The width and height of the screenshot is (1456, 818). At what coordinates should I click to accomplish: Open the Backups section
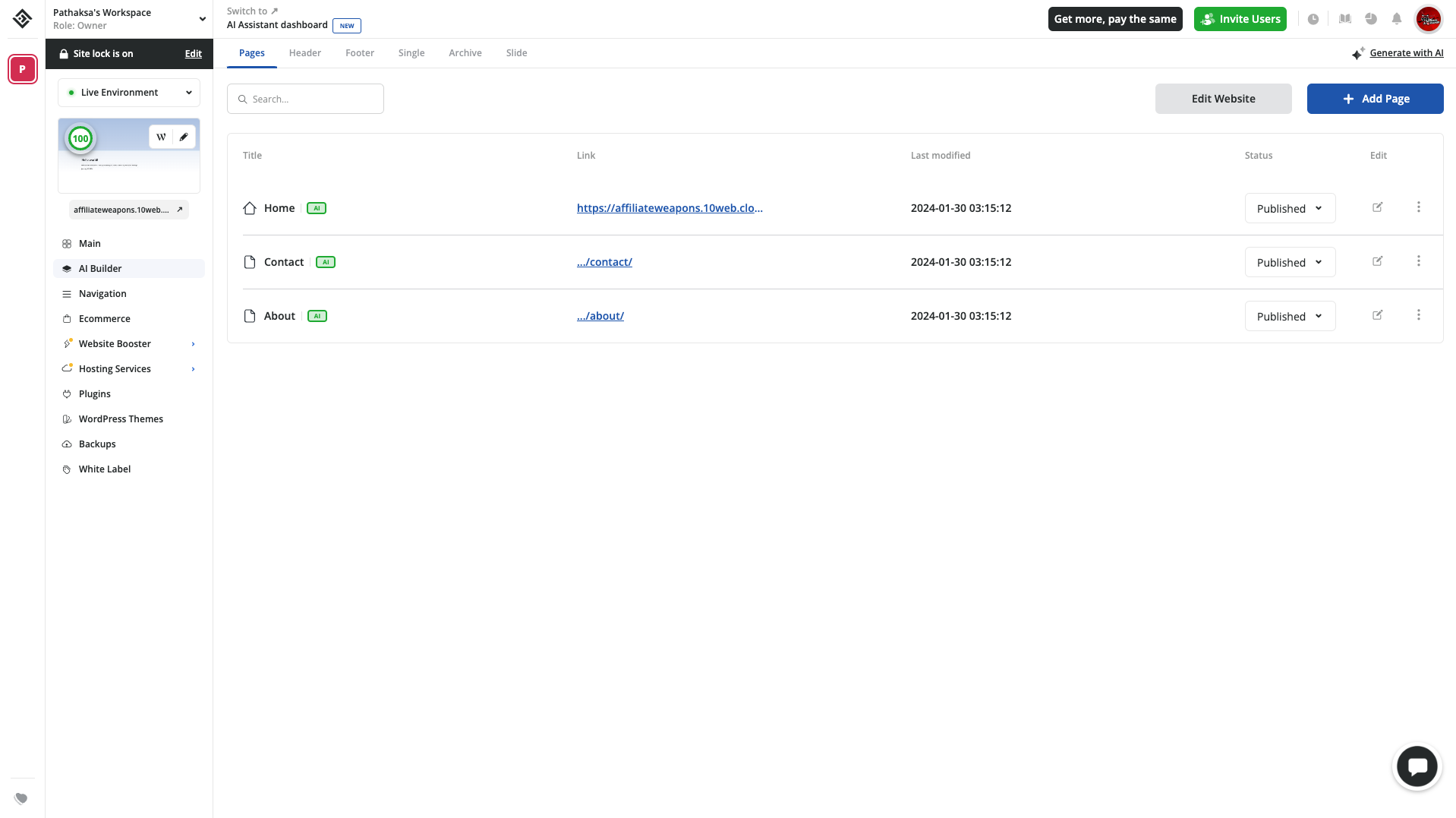(96, 444)
